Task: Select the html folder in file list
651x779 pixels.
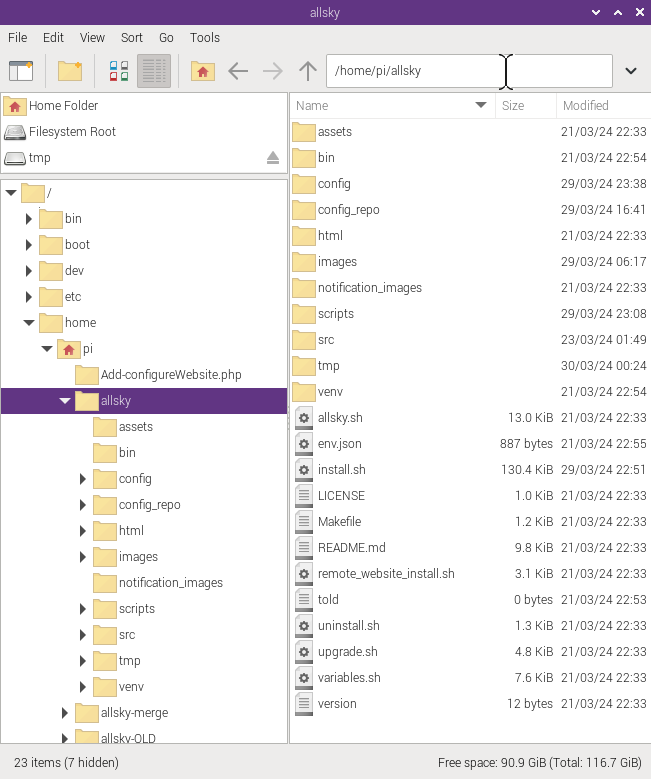Action: 330,235
